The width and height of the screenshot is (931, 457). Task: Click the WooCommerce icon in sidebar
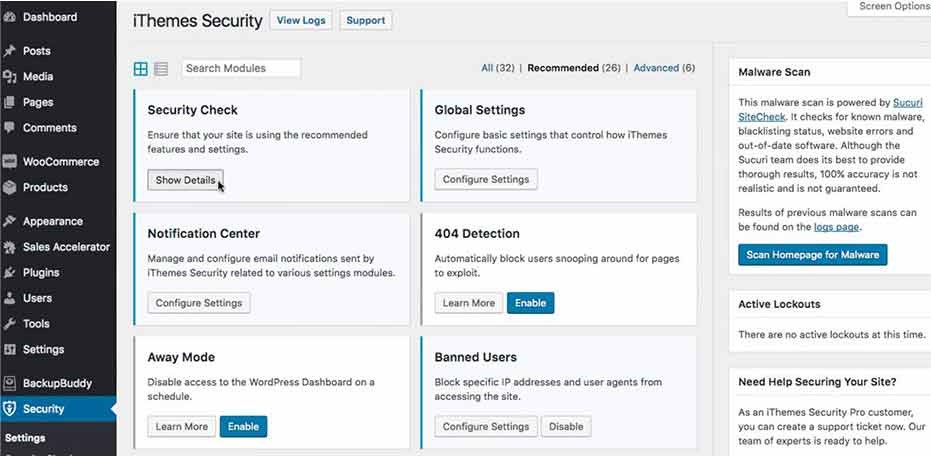coord(9,161)
